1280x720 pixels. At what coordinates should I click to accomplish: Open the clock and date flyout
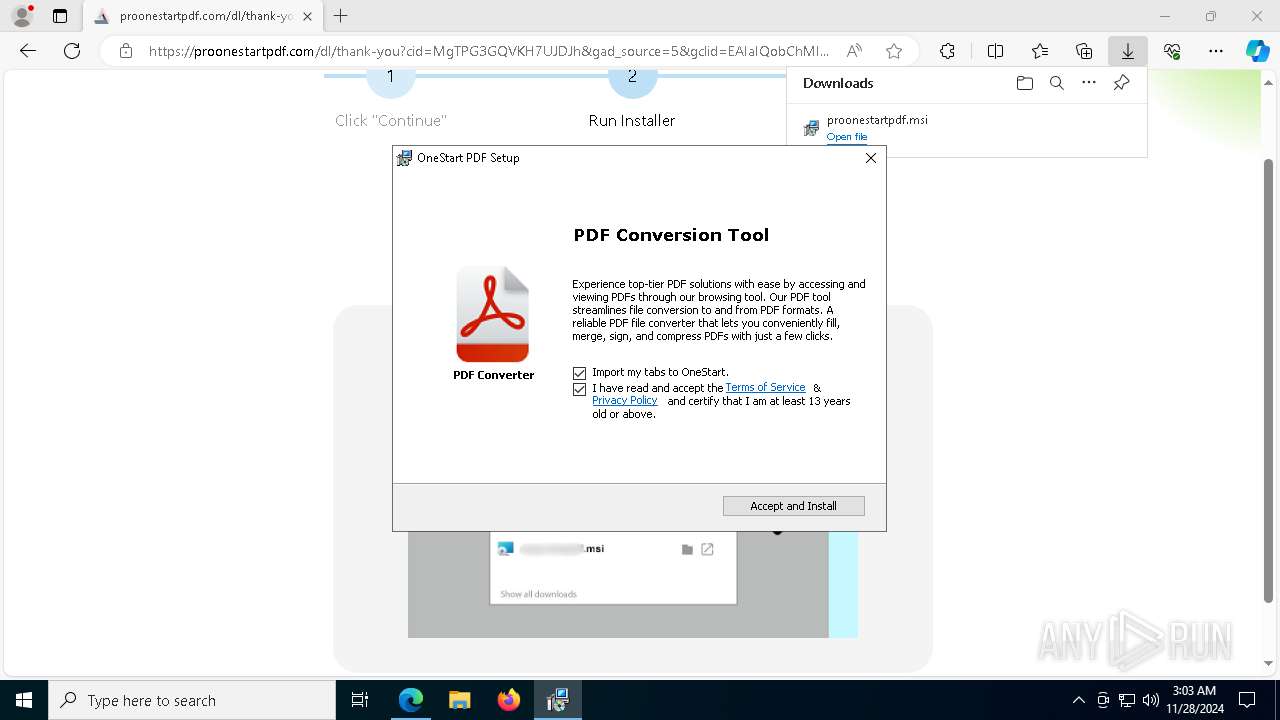click(1194, 700)
